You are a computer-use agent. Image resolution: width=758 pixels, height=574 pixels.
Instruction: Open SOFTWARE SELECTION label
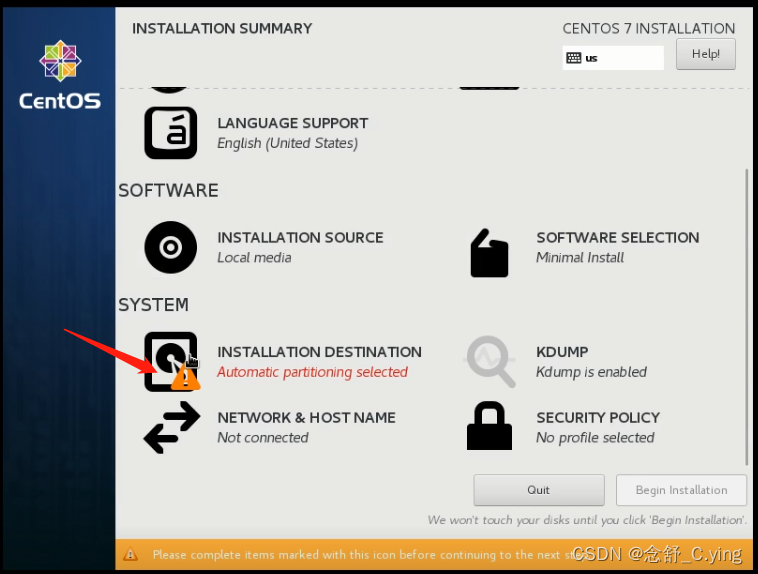[x=618, y=237]
